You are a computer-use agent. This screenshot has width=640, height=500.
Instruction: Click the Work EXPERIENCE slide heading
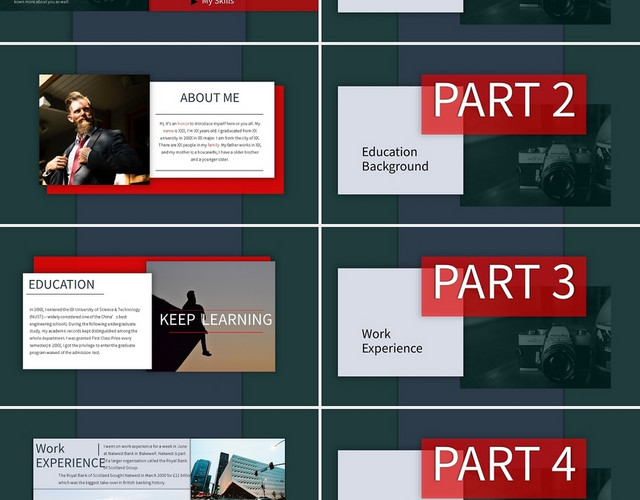coord(70,456)
